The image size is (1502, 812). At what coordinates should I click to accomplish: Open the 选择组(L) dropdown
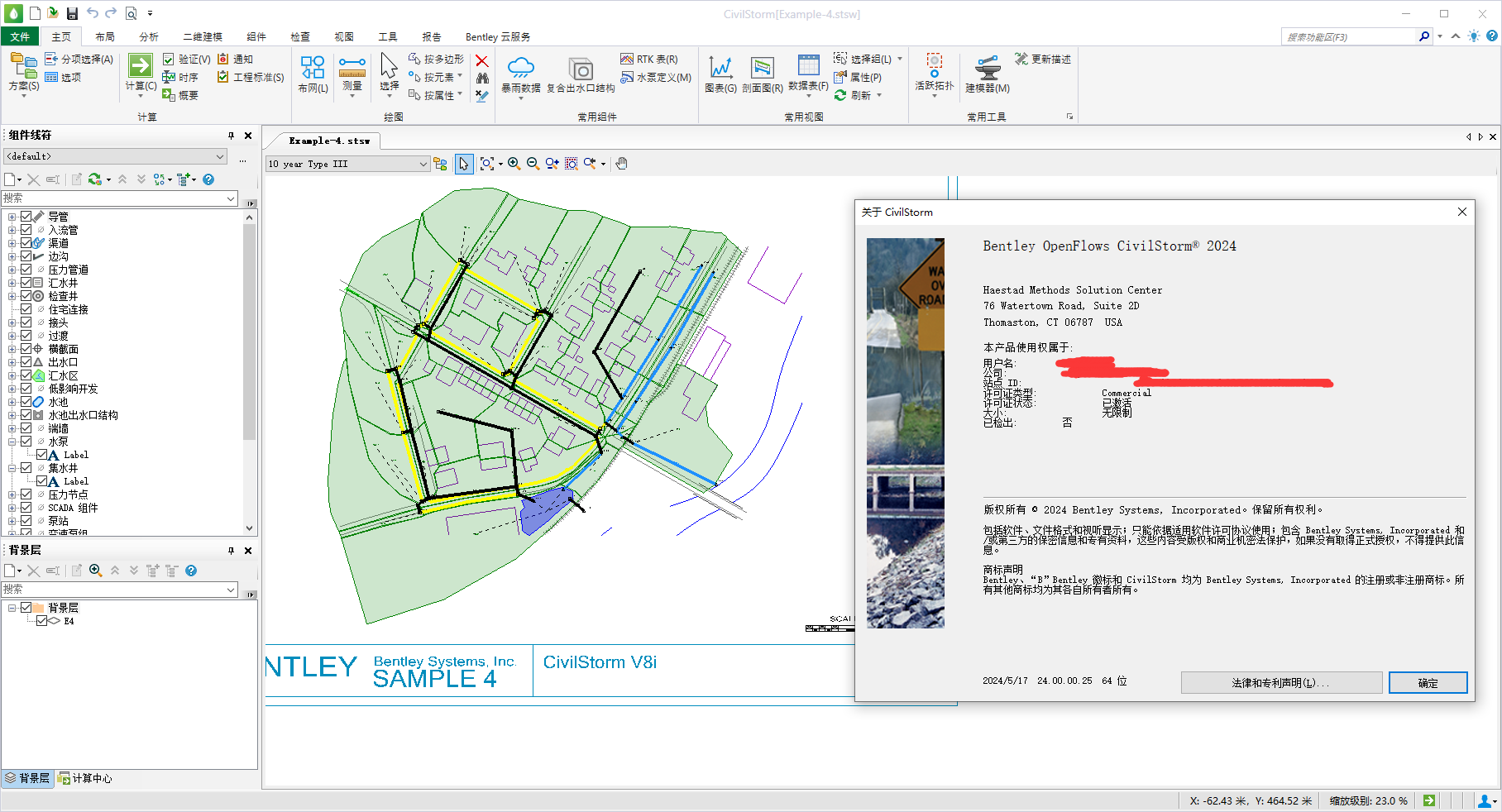pyautogui.click(x=900, y=59)
